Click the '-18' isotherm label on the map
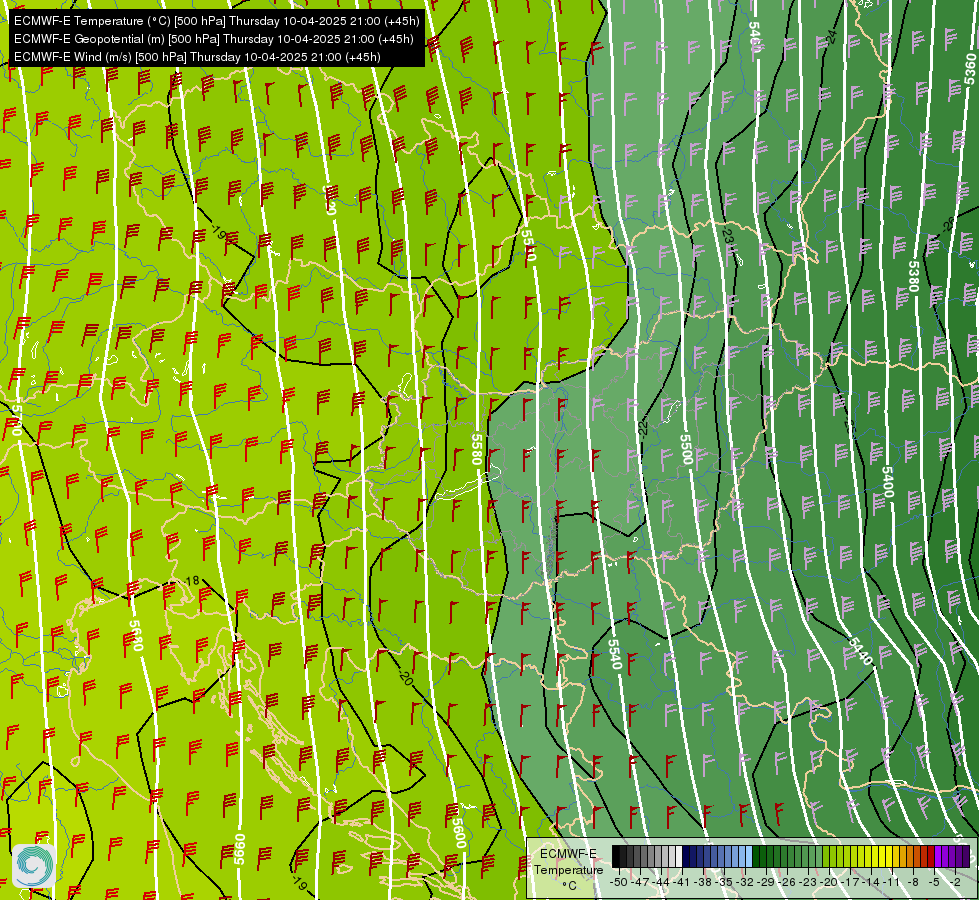 pyautogui.click(x=192, y=581)
